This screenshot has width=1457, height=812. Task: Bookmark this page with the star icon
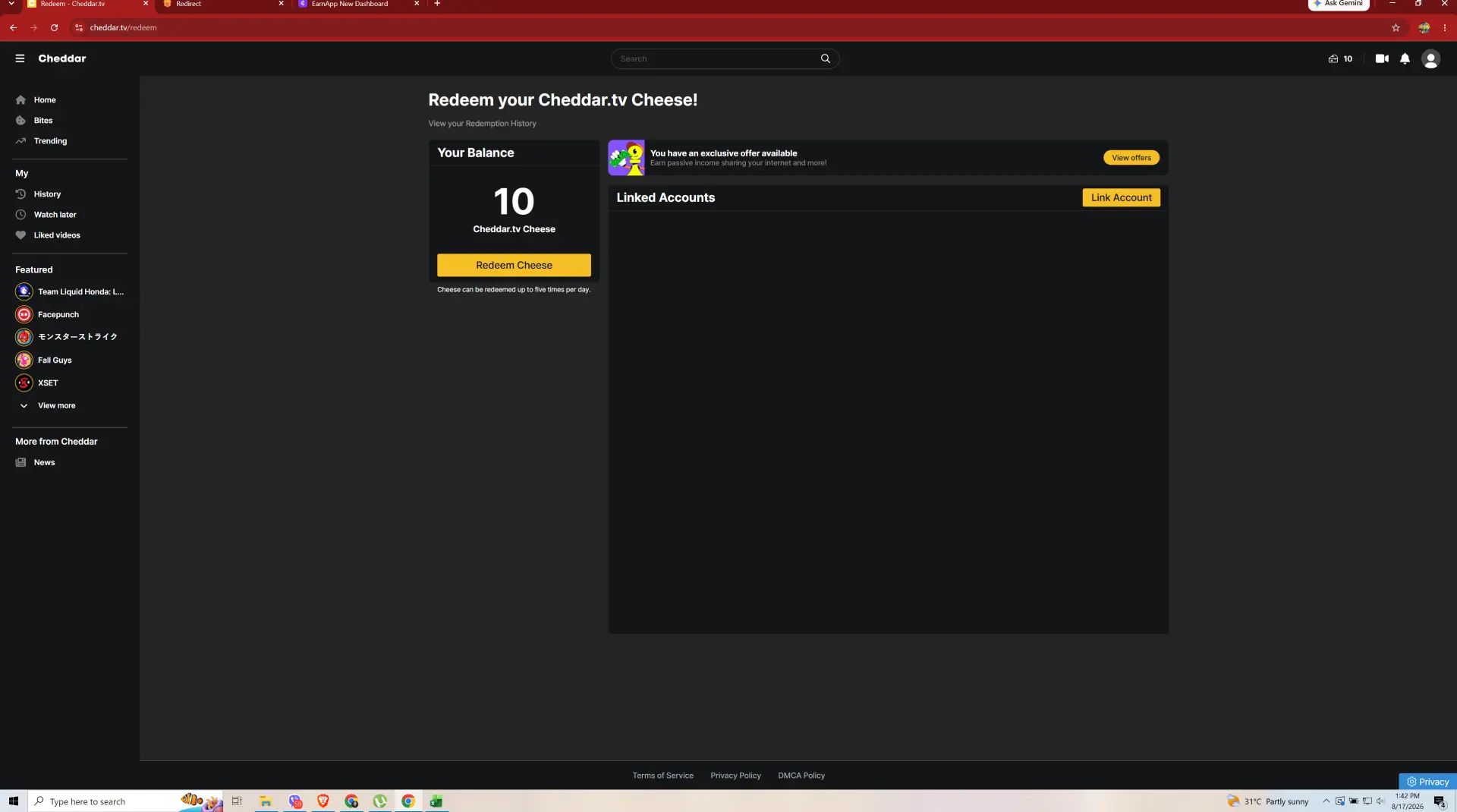[x=1396, y=27]
